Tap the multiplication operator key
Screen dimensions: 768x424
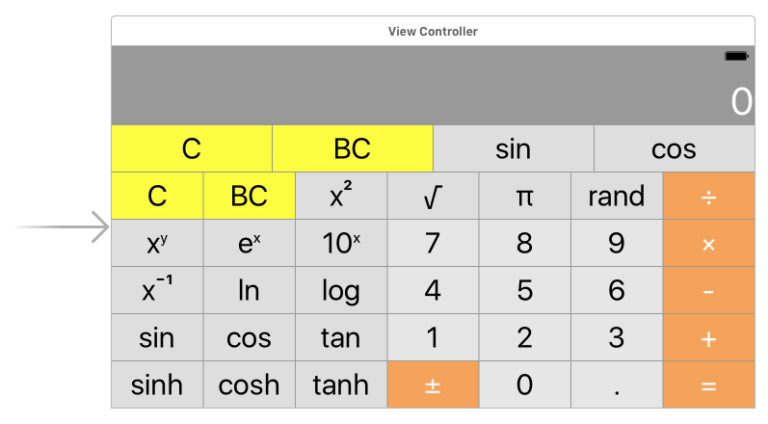(709, 243)
